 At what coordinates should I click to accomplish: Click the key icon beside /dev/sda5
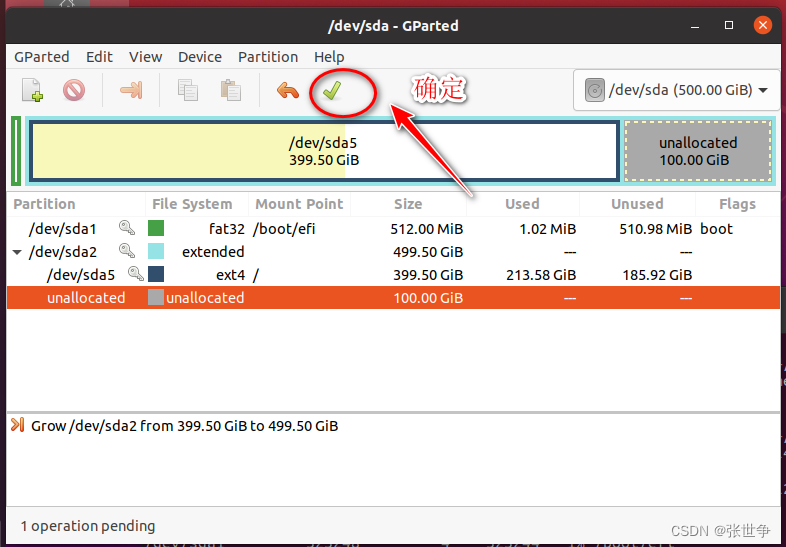pos(136,274)
